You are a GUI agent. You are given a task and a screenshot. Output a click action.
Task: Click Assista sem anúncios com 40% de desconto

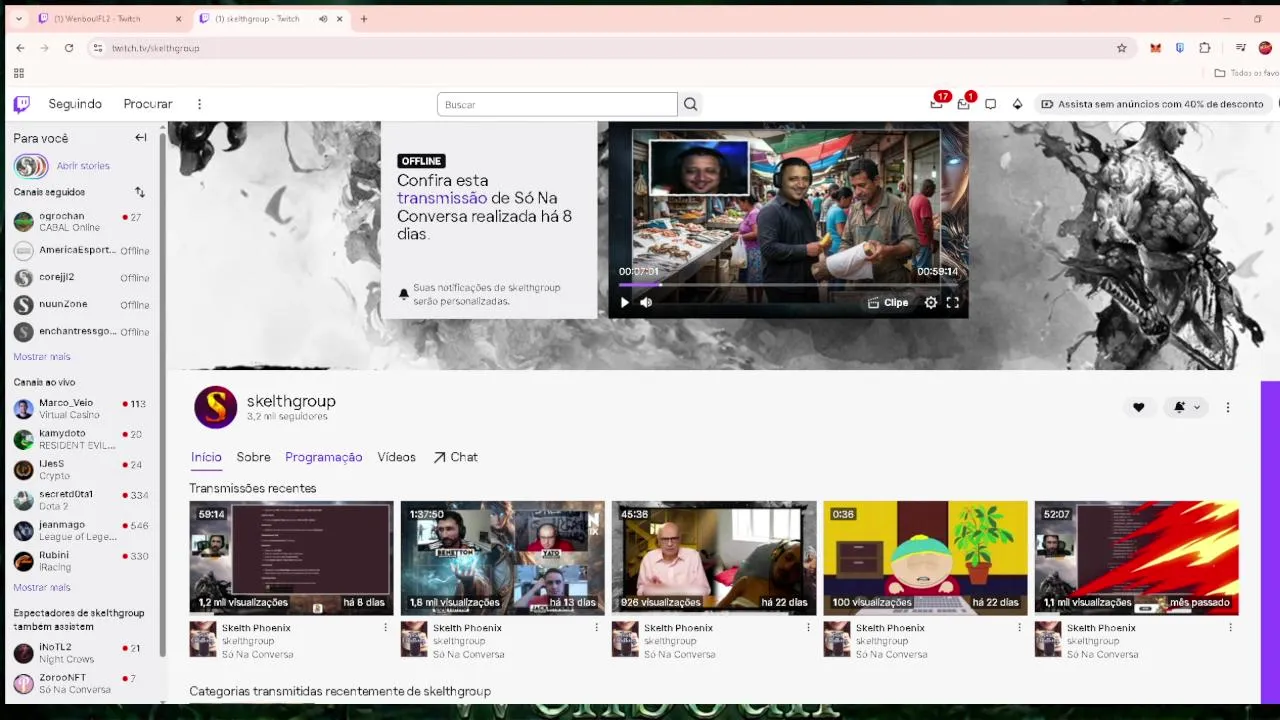click(1155, 104)
